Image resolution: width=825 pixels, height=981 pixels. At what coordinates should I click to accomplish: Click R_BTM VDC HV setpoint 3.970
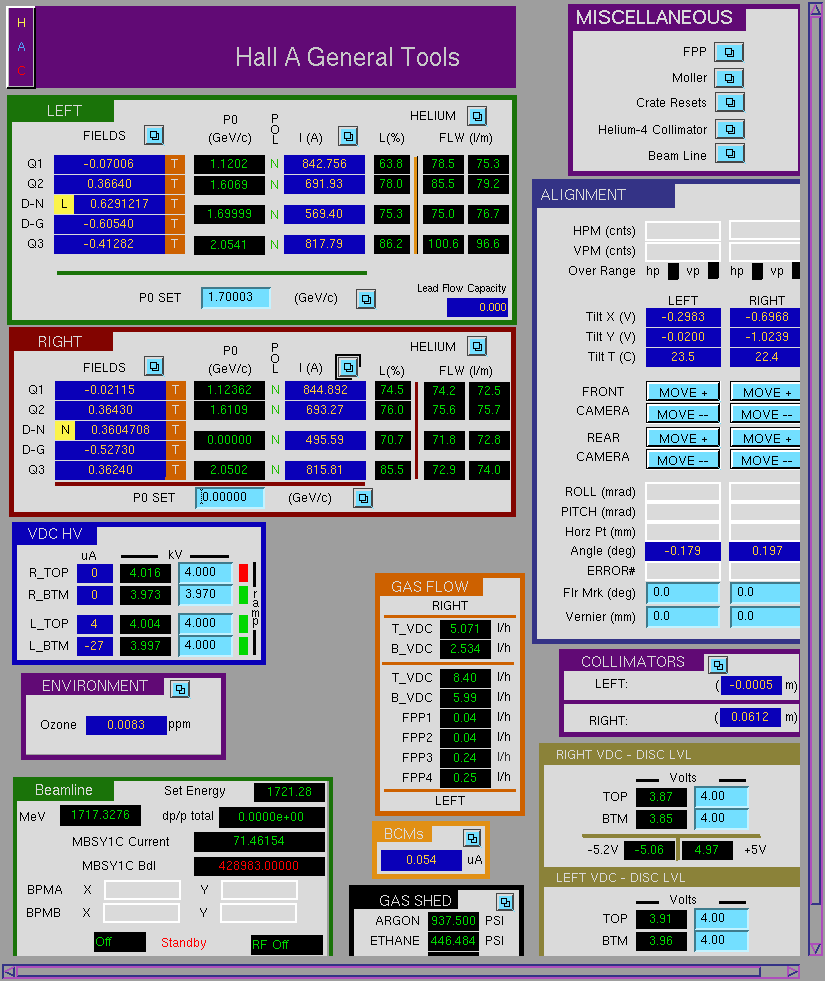tap(205, 594)
